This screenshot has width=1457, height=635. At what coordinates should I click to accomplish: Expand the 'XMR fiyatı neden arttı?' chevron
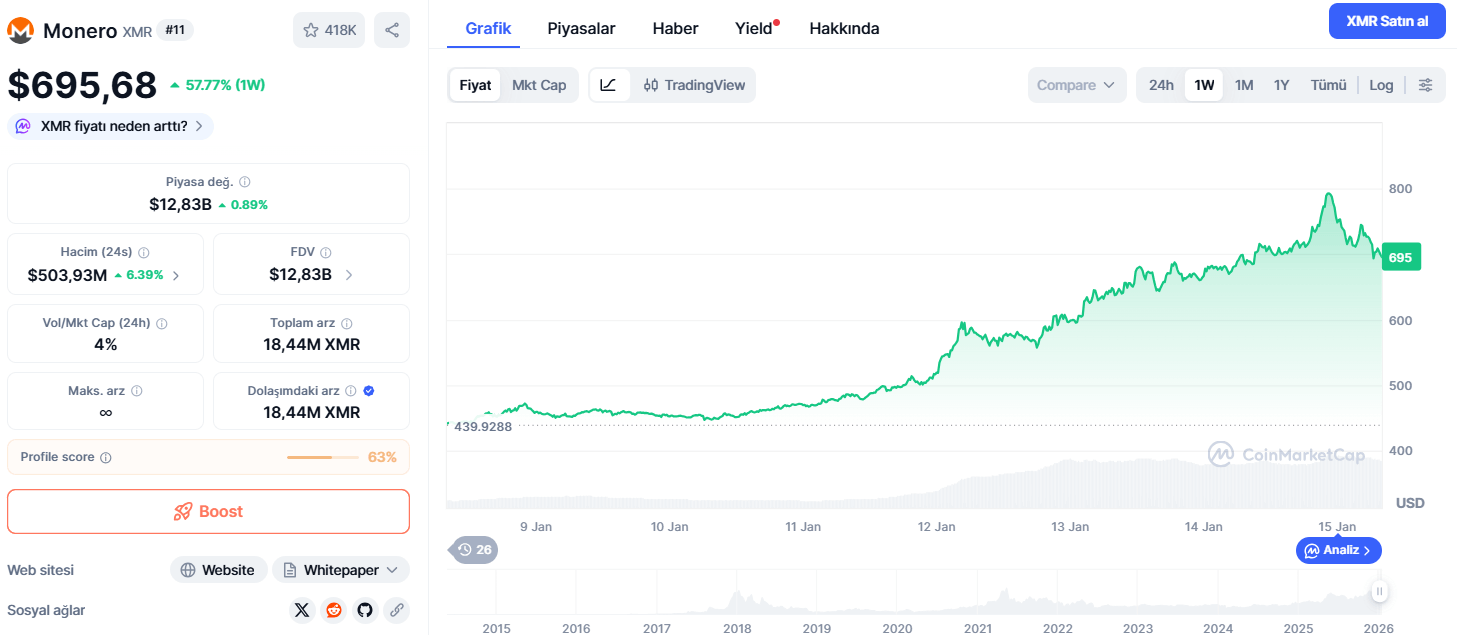click(x=199, y=126)
